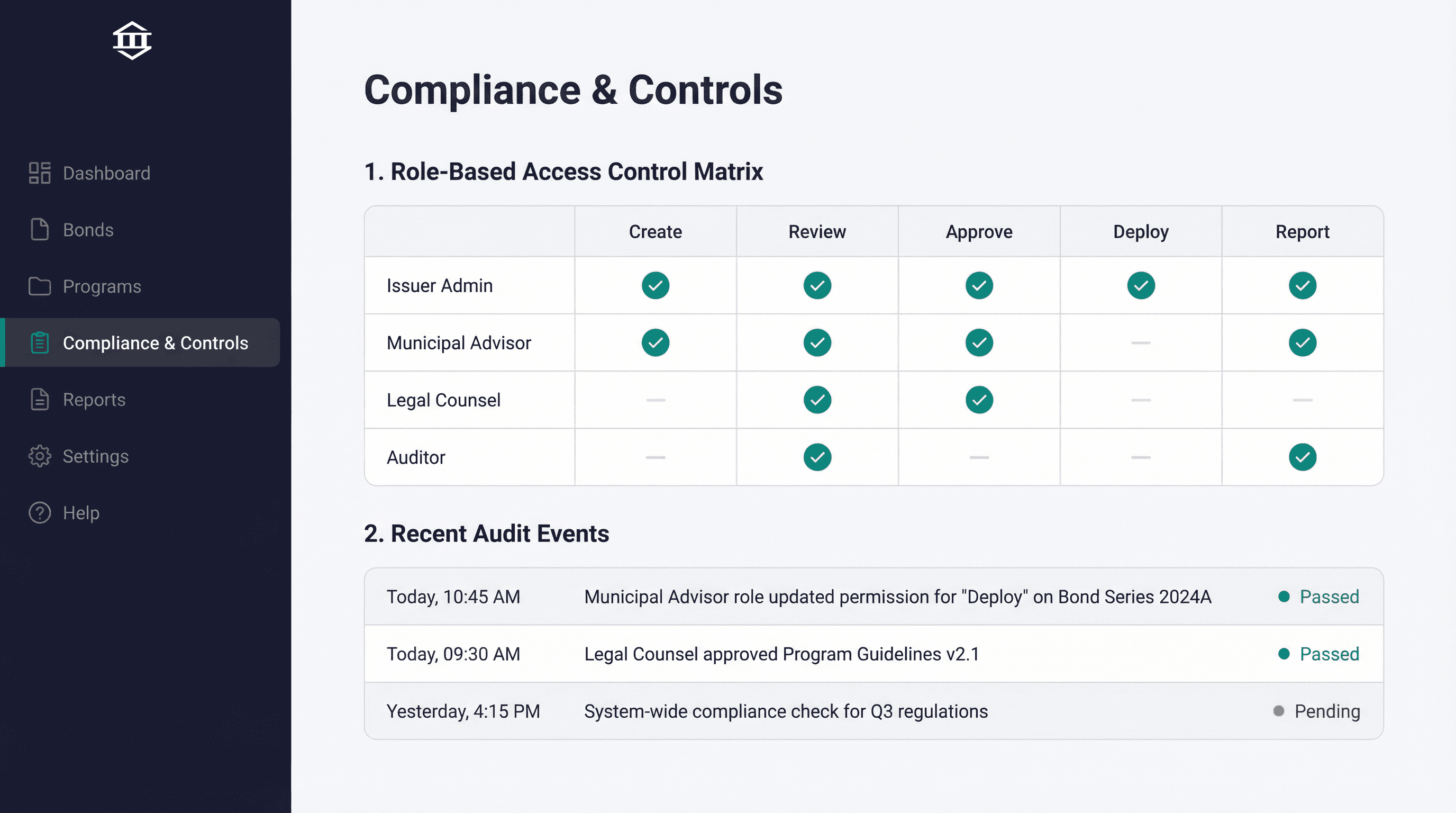Click the Programs folder icon
The image size is (1456, 813).
(40, 286)
